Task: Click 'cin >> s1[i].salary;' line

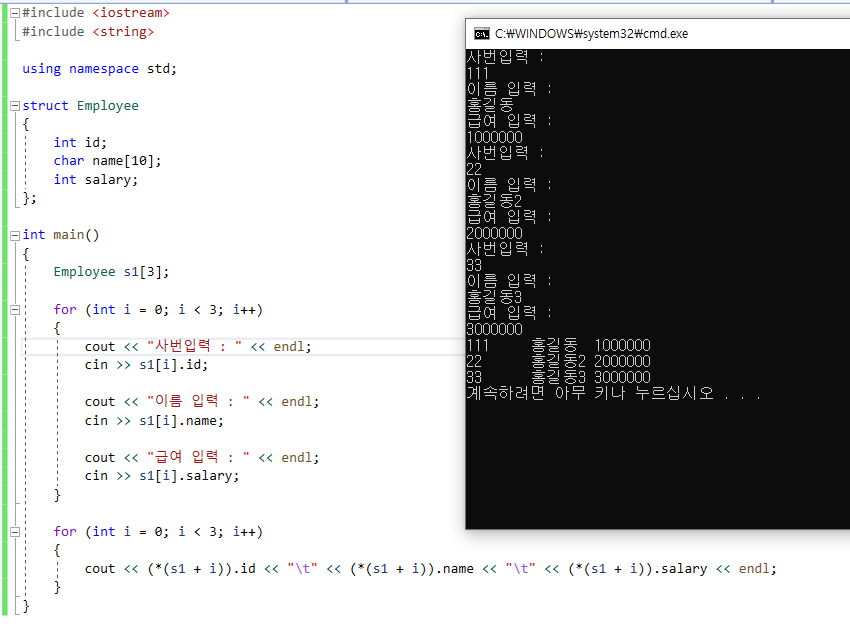Action: 162,476
